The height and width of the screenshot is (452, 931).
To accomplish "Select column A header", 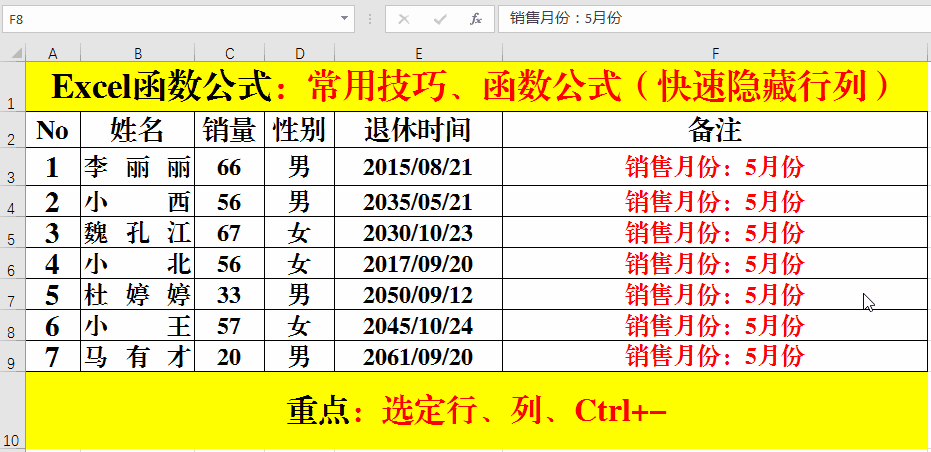I will point(53,54).
